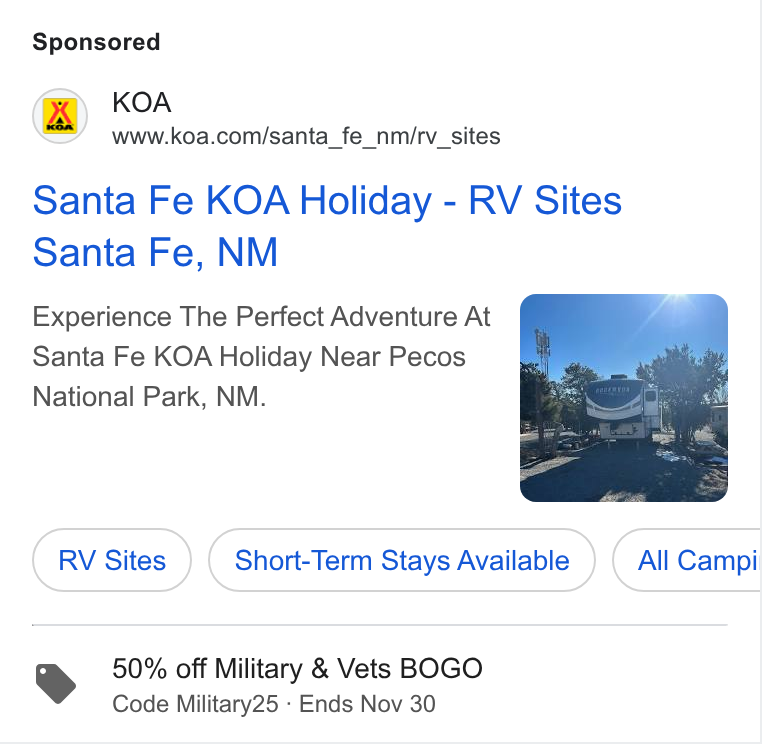
Task: Click the Sponsored label
Action: [96, 42]
